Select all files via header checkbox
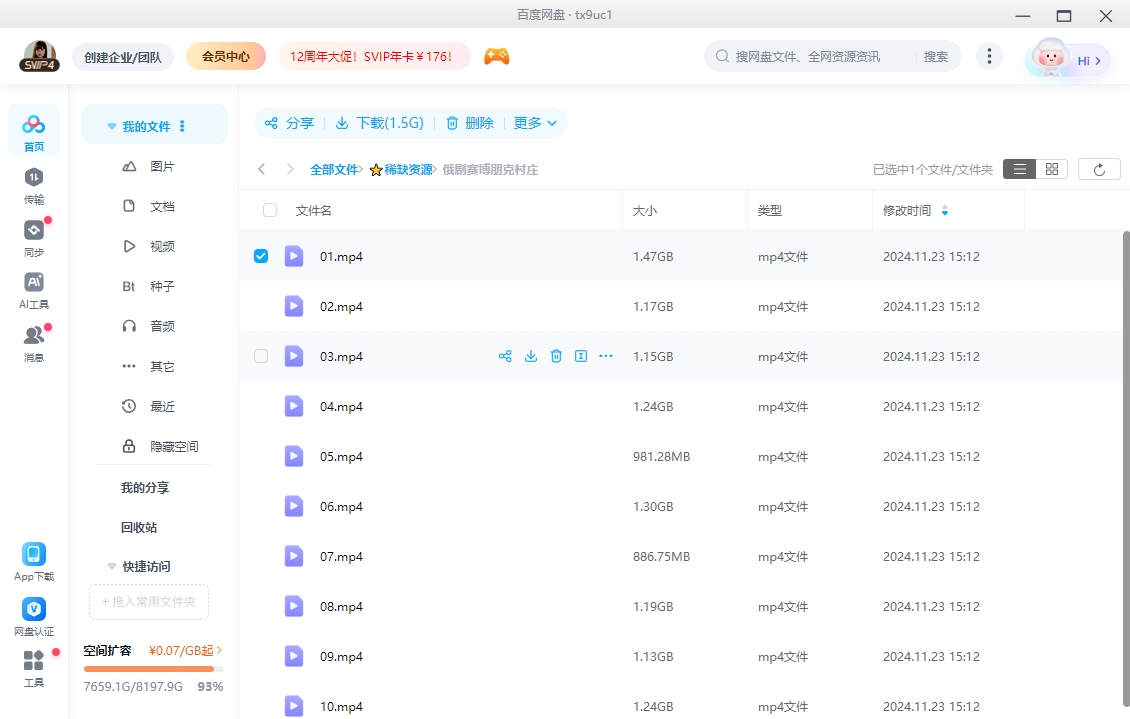The image size is (1130, 719). (269, 210)
